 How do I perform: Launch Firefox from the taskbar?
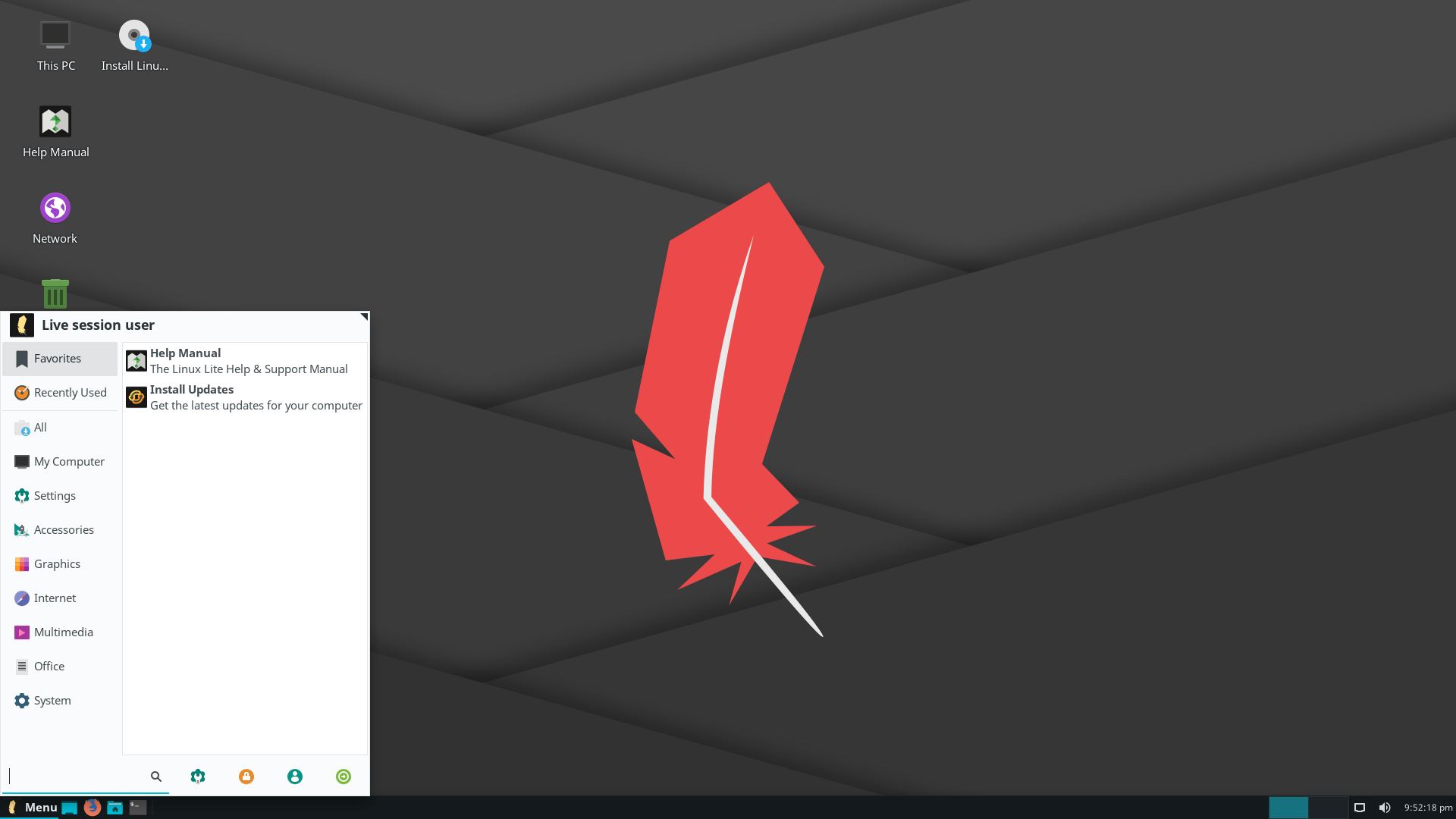click(x=93, y=808)
